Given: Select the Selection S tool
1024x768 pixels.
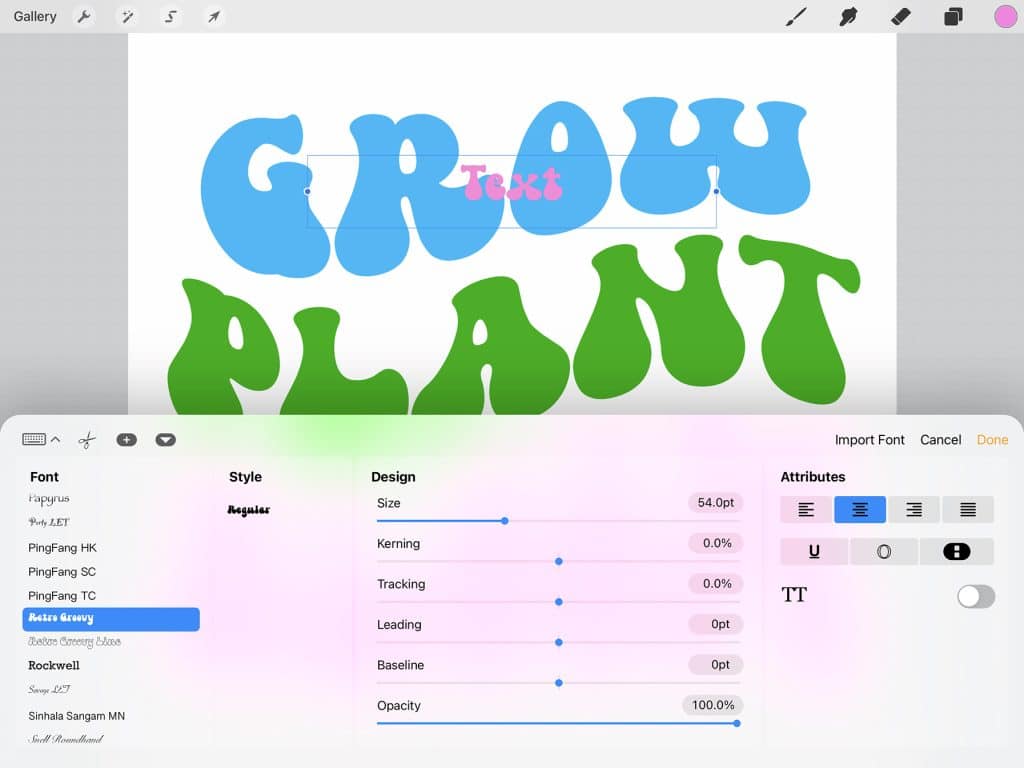Looking at the screenshot, I should pyautogui.click(x=170, y=16).
